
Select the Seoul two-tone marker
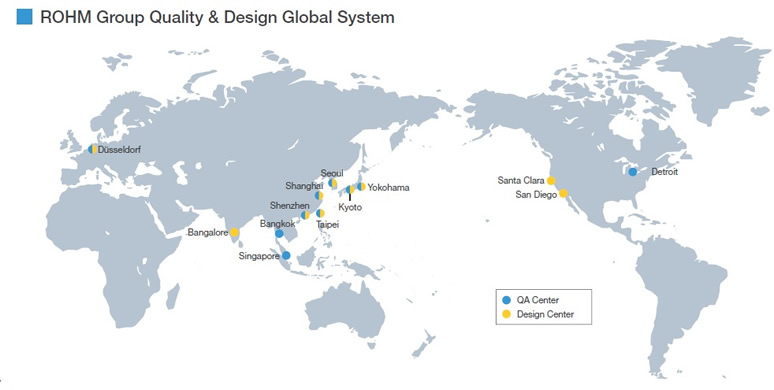pyautogui.click(x=333, y=183)
